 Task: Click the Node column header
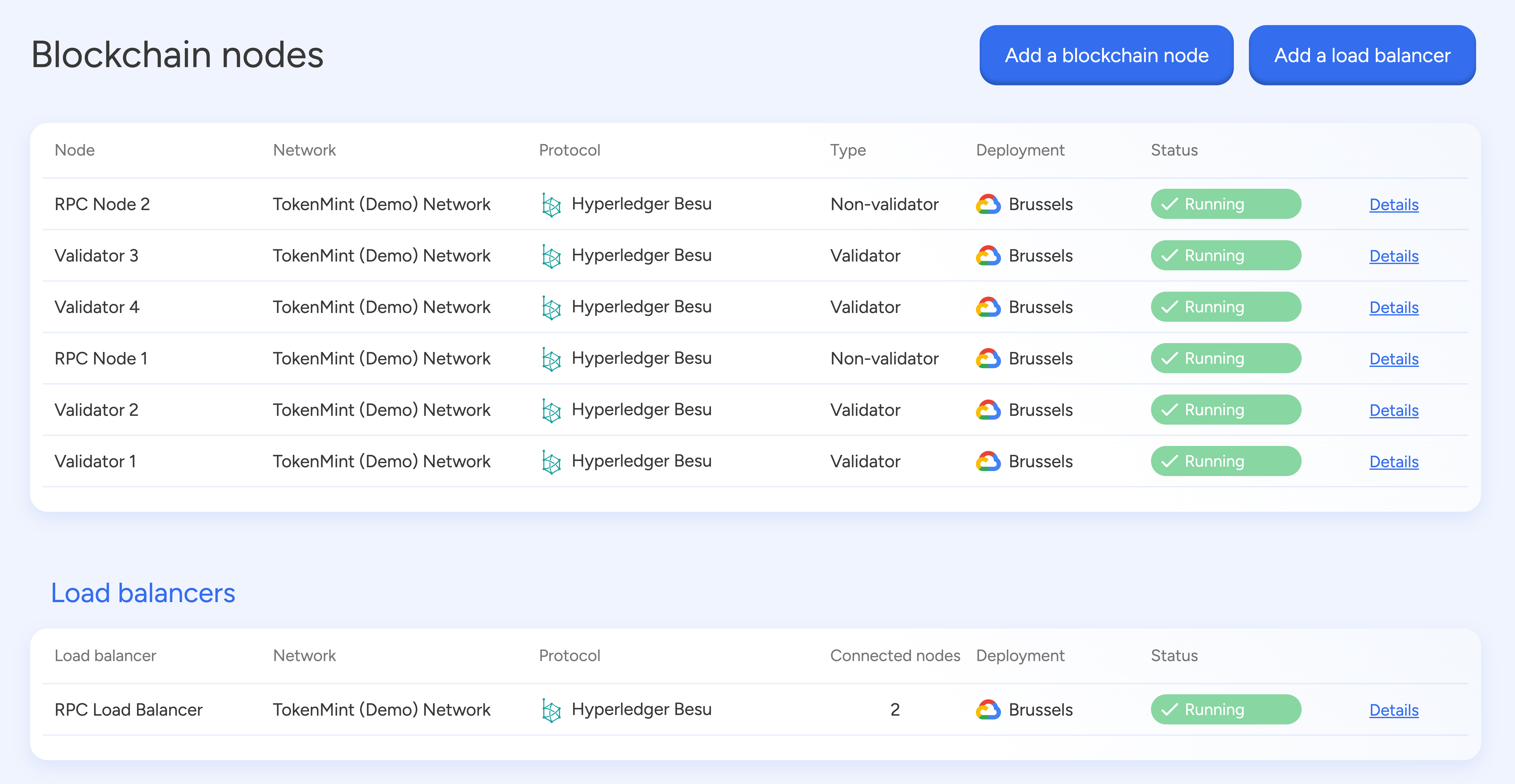[x=75, y=150]
